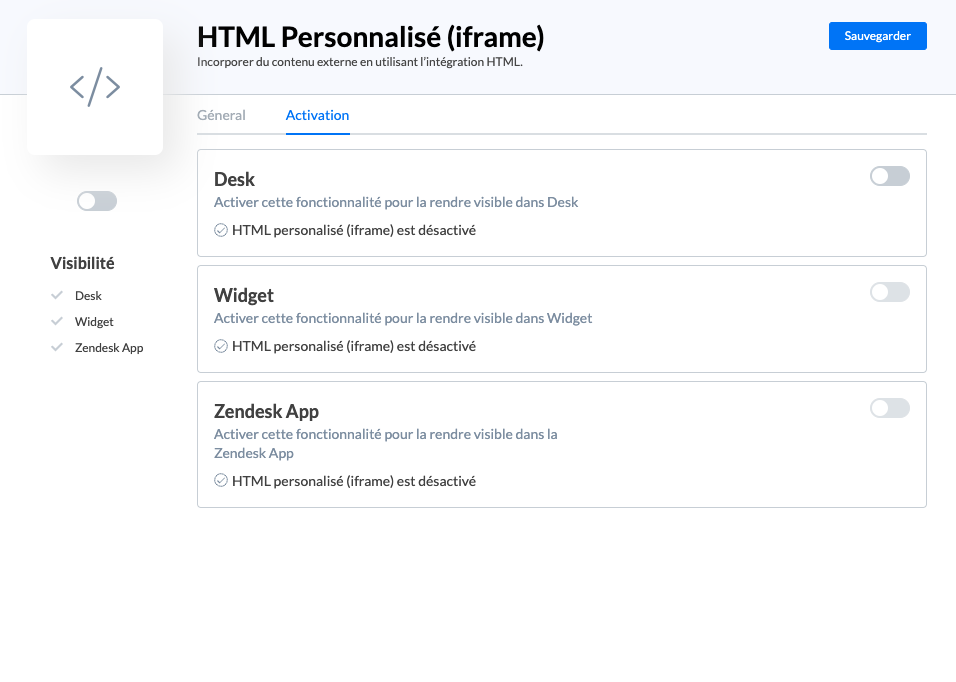
Task: Click status circle-check icon in Zendesk App card
Action: (x=221, y=481)
